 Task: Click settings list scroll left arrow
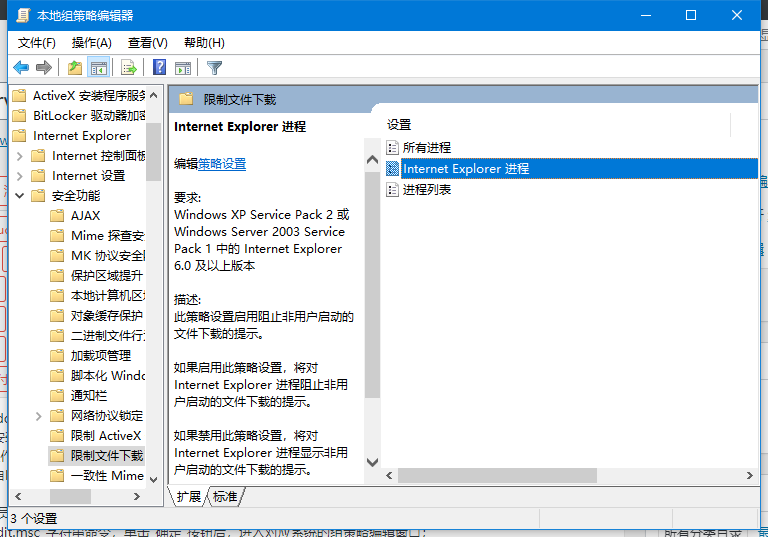tap(389, 475)
